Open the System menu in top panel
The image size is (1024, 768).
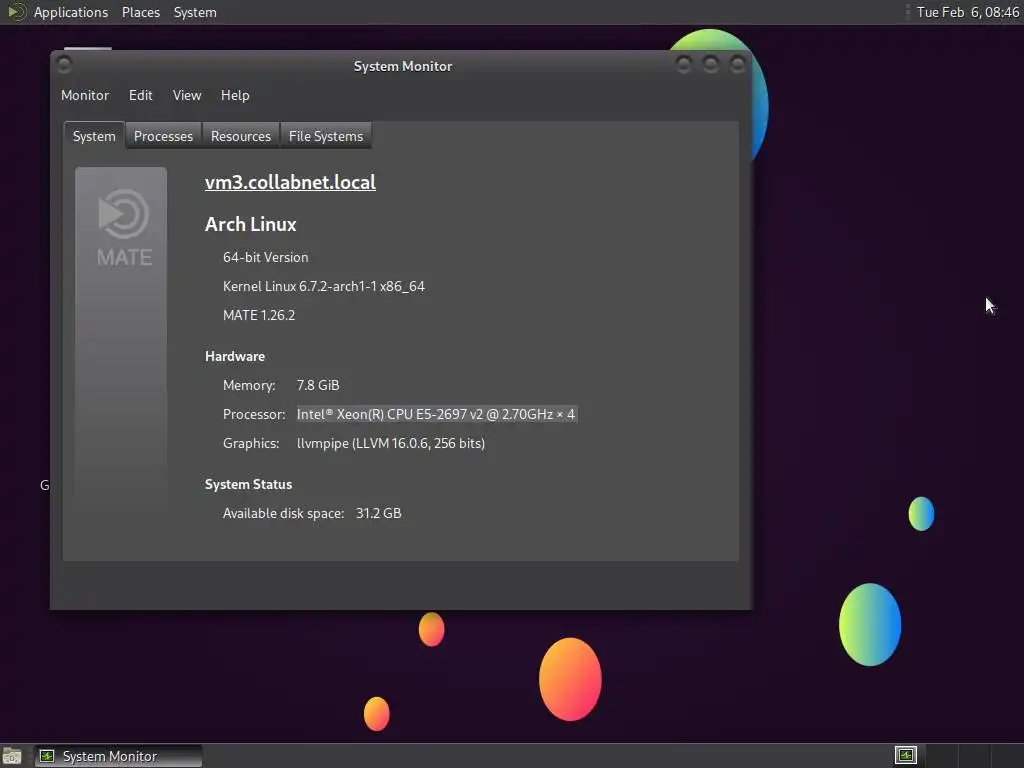[x=195, y=12]
